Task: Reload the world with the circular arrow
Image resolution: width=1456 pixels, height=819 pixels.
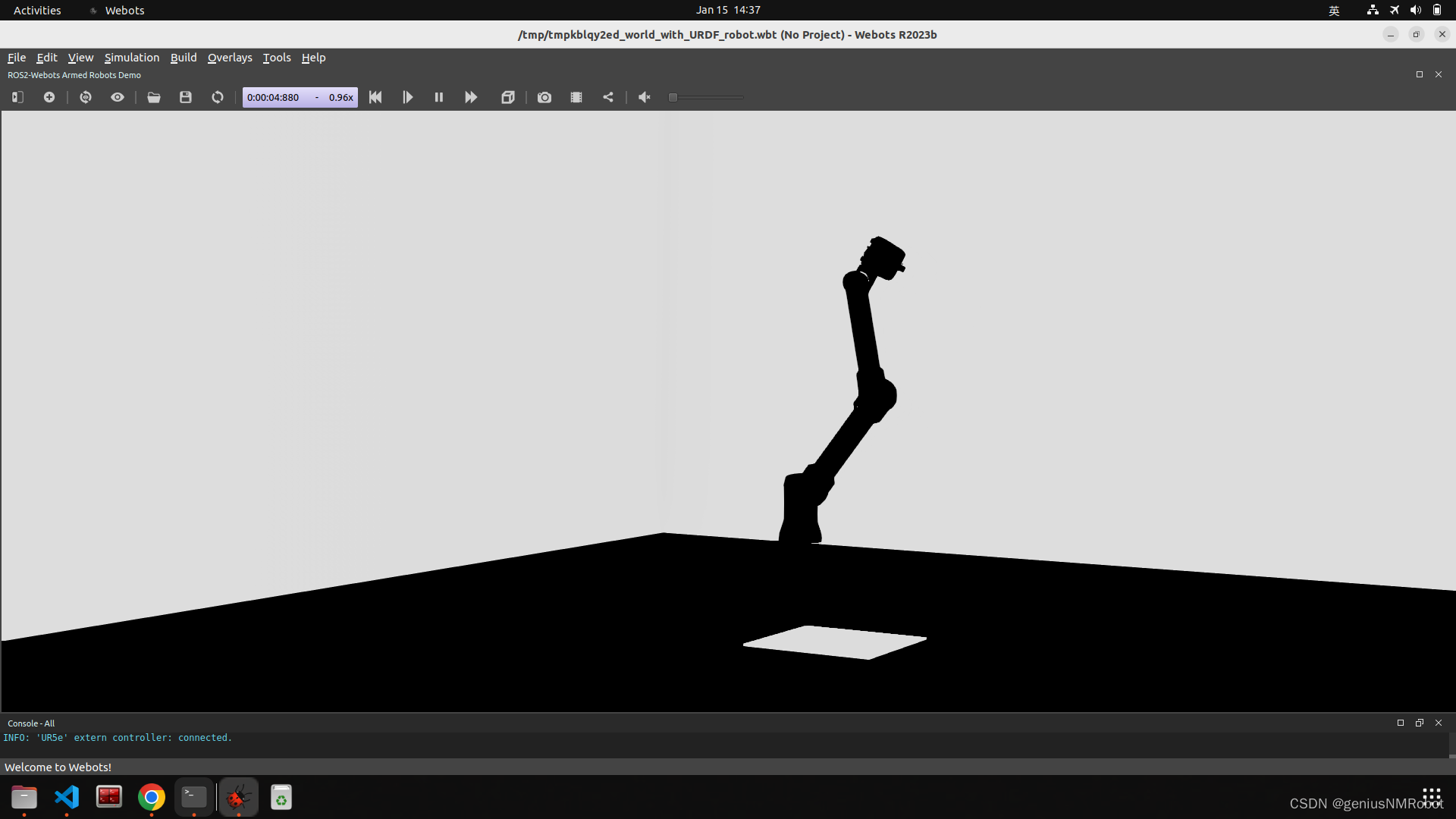Action: pyautogui.click(x=218, y=97)
